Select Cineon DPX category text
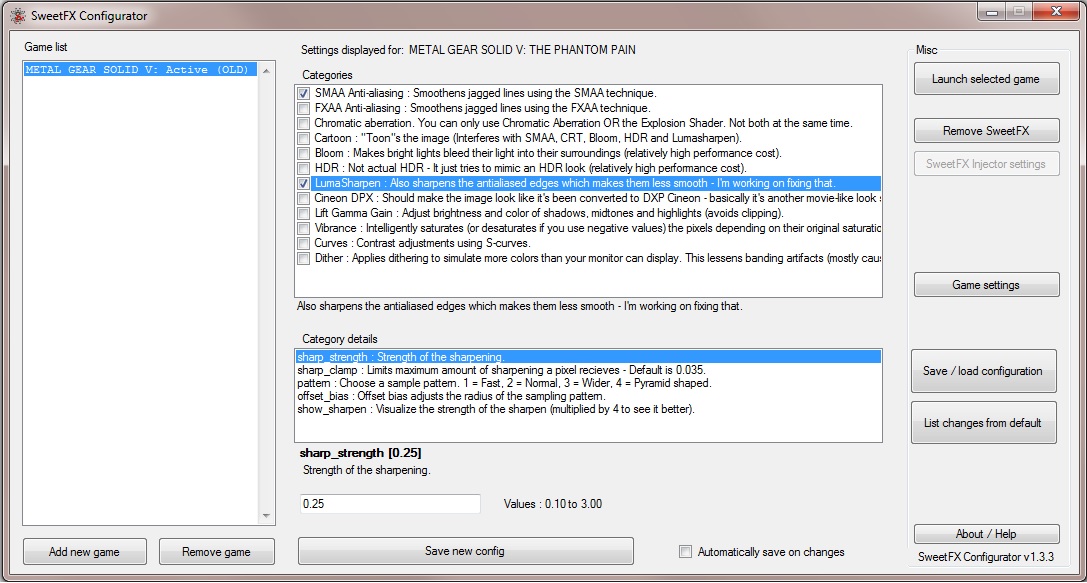The width and height of the screenshot is (1087, 583). 598,198
